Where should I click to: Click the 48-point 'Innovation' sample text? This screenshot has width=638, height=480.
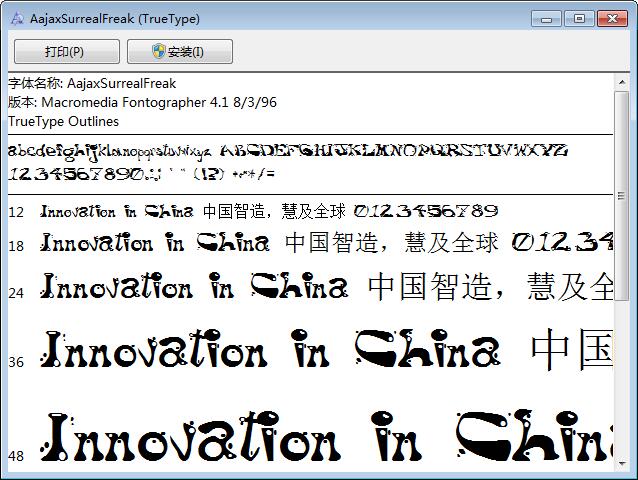[190, 436]
